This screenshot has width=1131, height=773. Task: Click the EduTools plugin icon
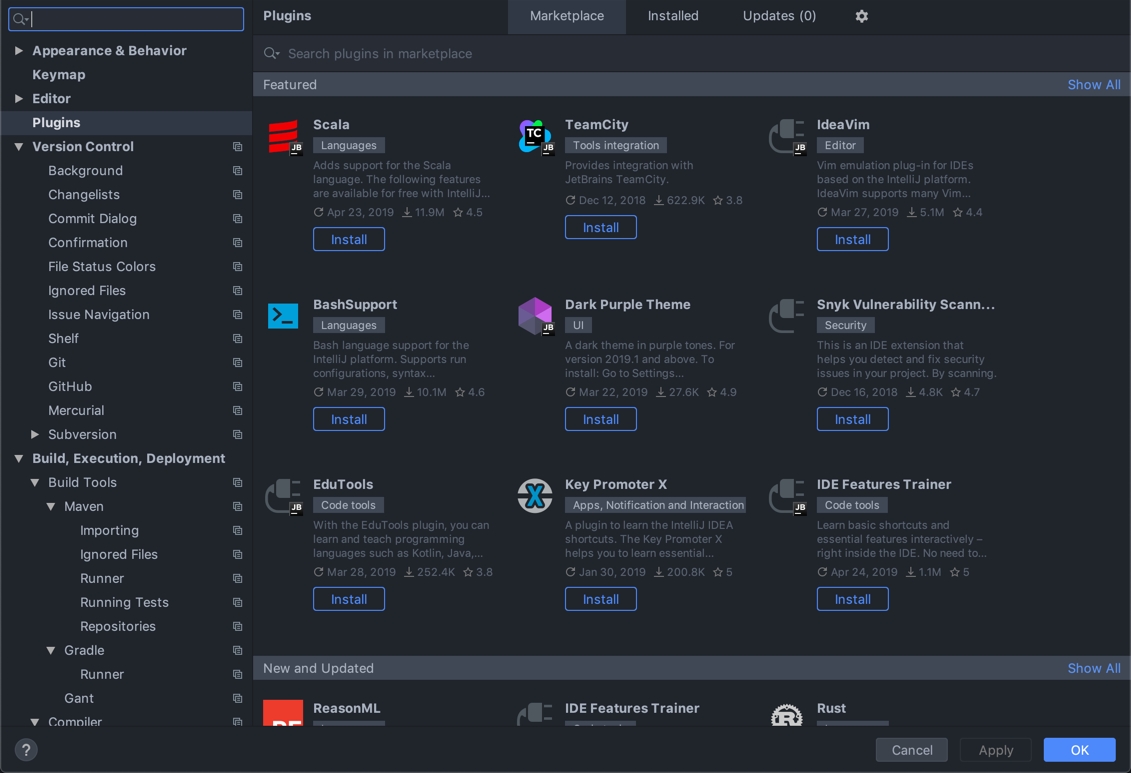(284, 495)
